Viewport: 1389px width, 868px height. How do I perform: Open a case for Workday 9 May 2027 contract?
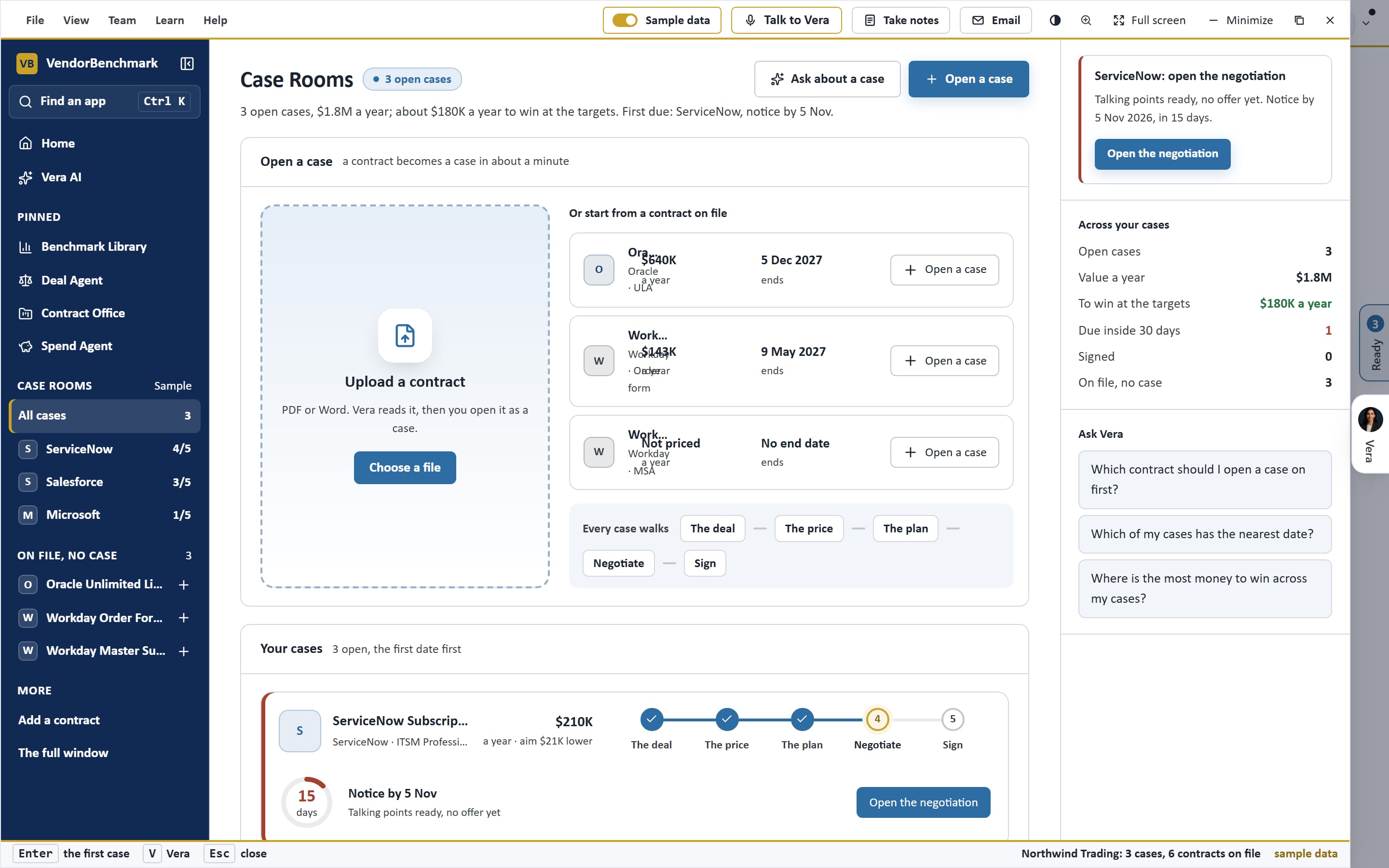click(x=944, y=361)
